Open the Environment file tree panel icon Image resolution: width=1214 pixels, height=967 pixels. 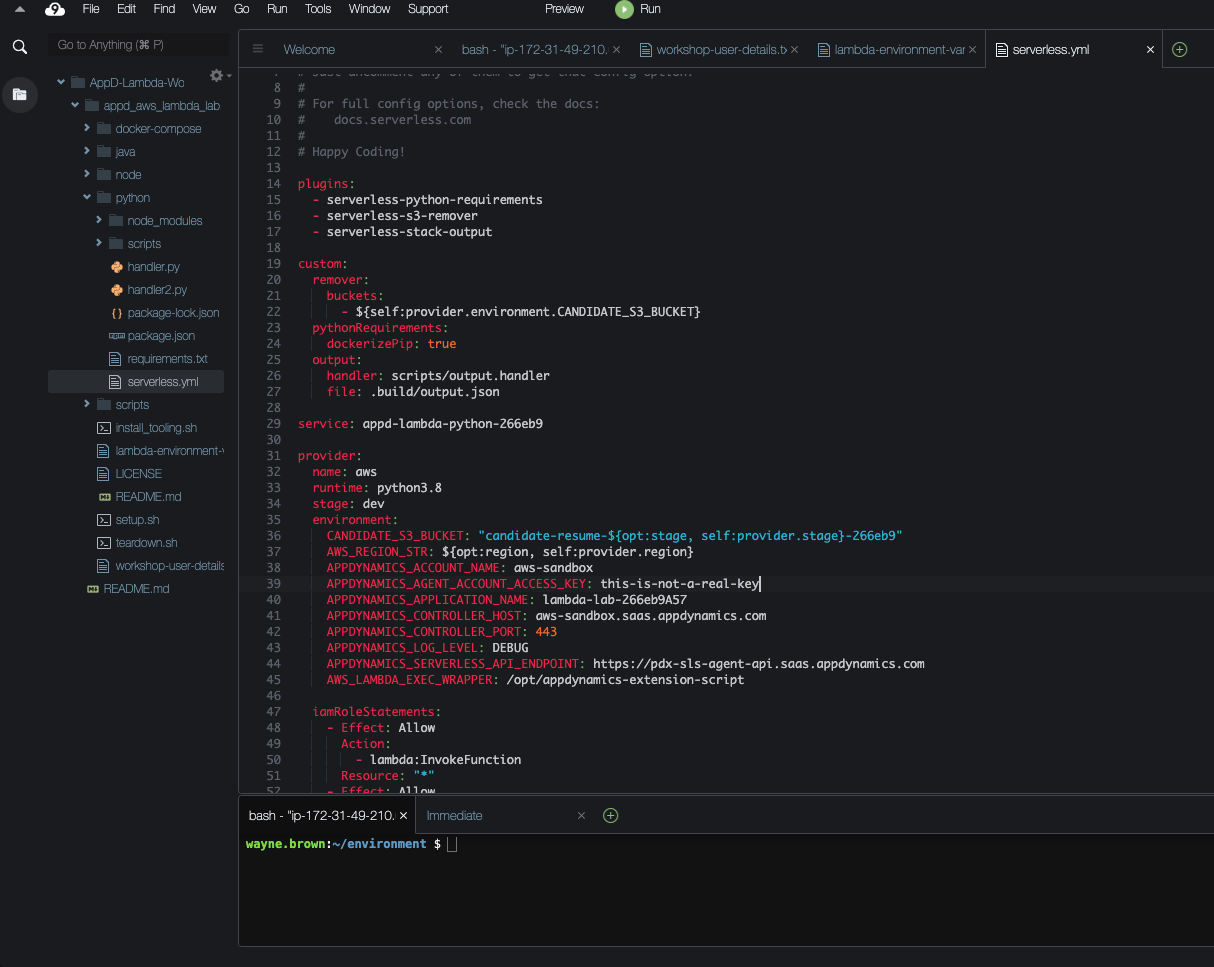pos(19,95)
